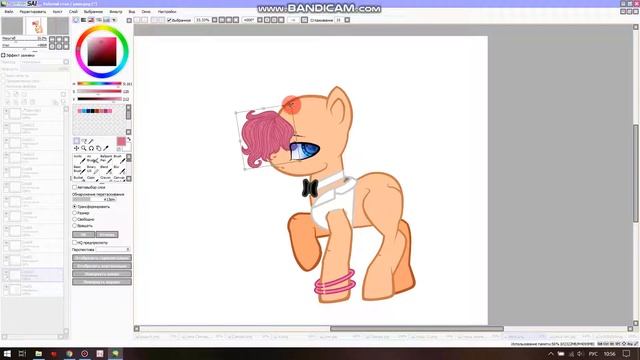640x360 pixels.
Task: Select the rectangular selection tool
Action: point(76,141)
